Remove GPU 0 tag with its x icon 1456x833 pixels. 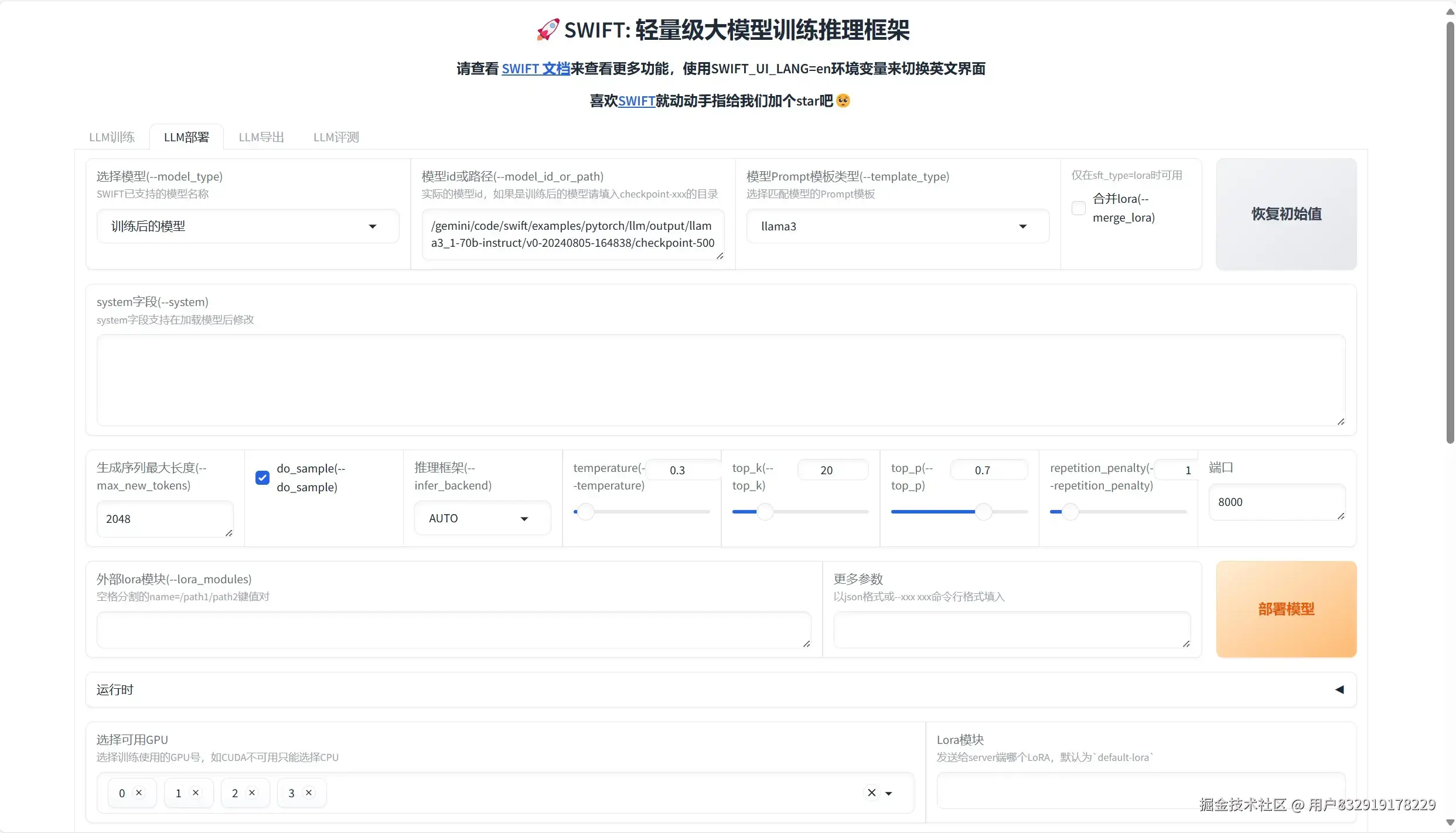pyautogui.click(x=139, y=793)
